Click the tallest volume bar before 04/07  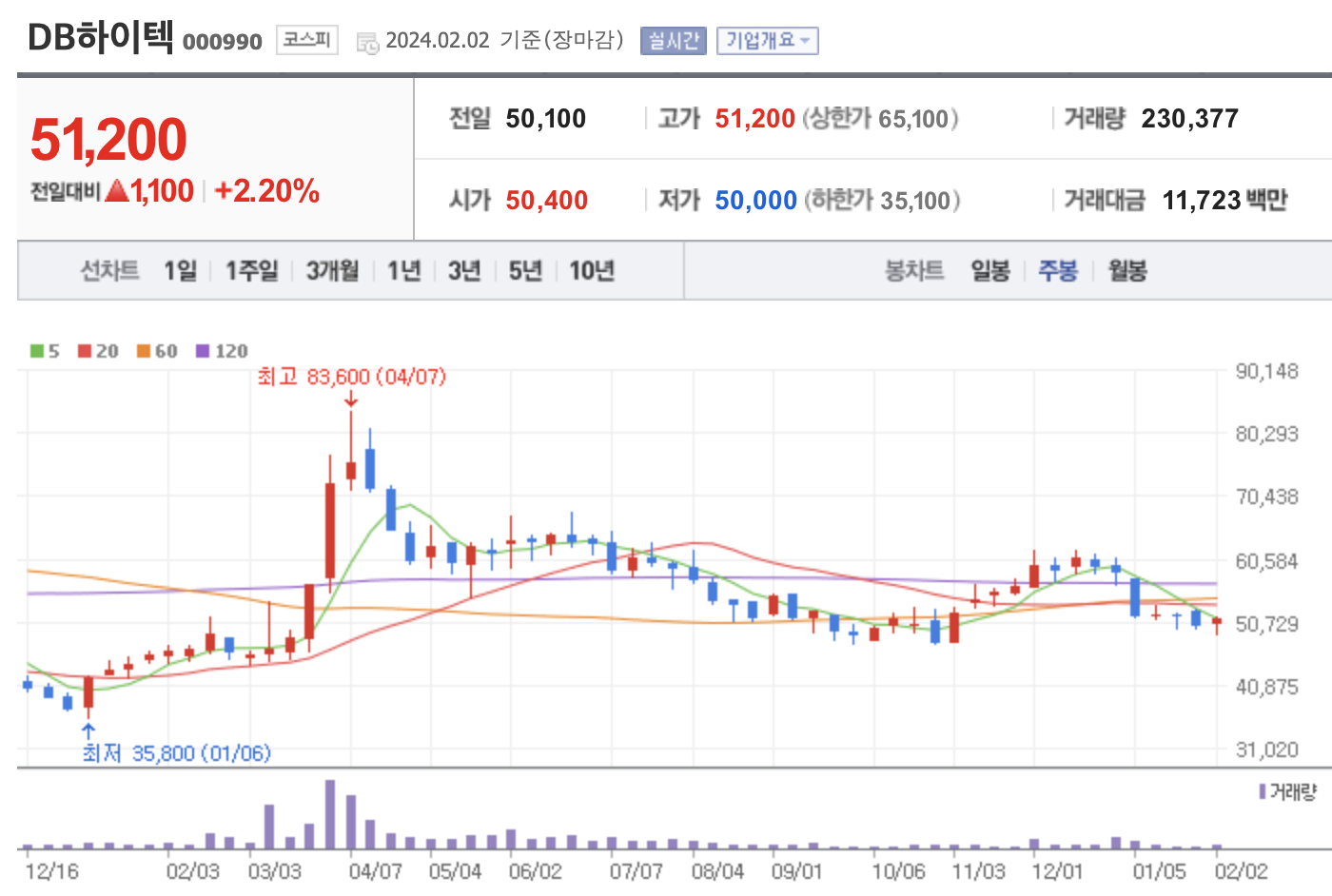click(330, 814)
